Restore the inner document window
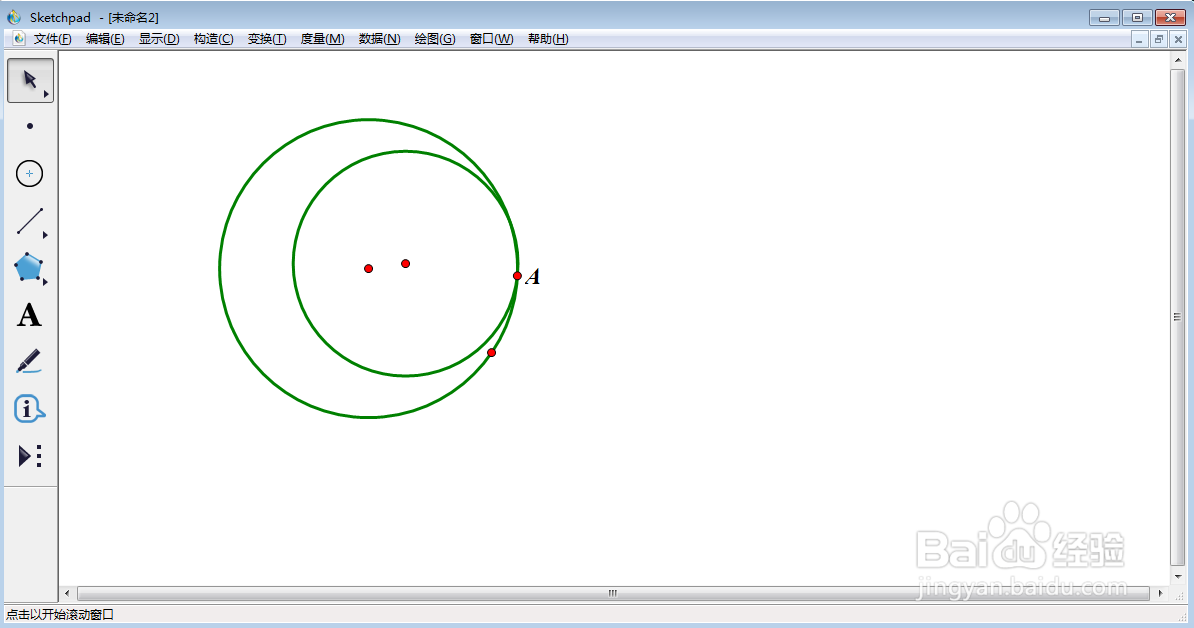This screenshot has width=1194, height=628. coord(1159,40)
